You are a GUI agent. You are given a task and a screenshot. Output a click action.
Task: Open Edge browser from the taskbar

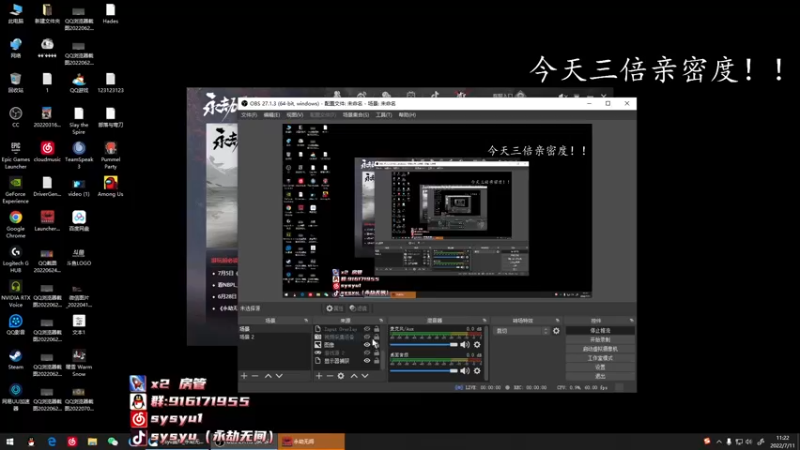(52, 442)
